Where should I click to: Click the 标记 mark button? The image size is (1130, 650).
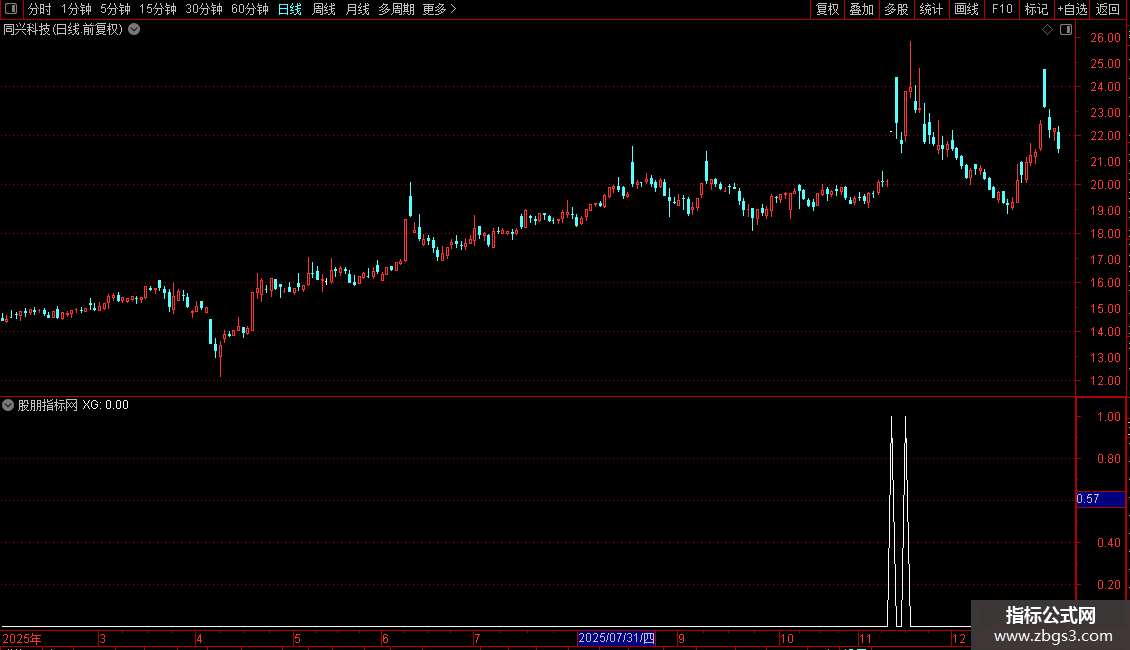[x=1036, y=9]
